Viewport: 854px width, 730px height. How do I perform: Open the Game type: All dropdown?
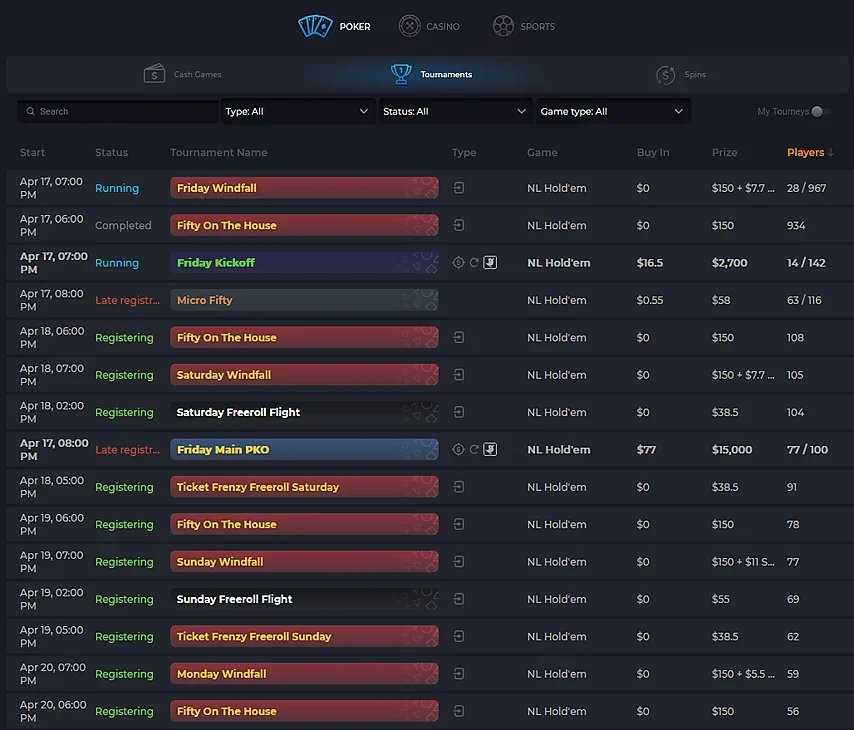pyautogui.click(x=611, y=112)
